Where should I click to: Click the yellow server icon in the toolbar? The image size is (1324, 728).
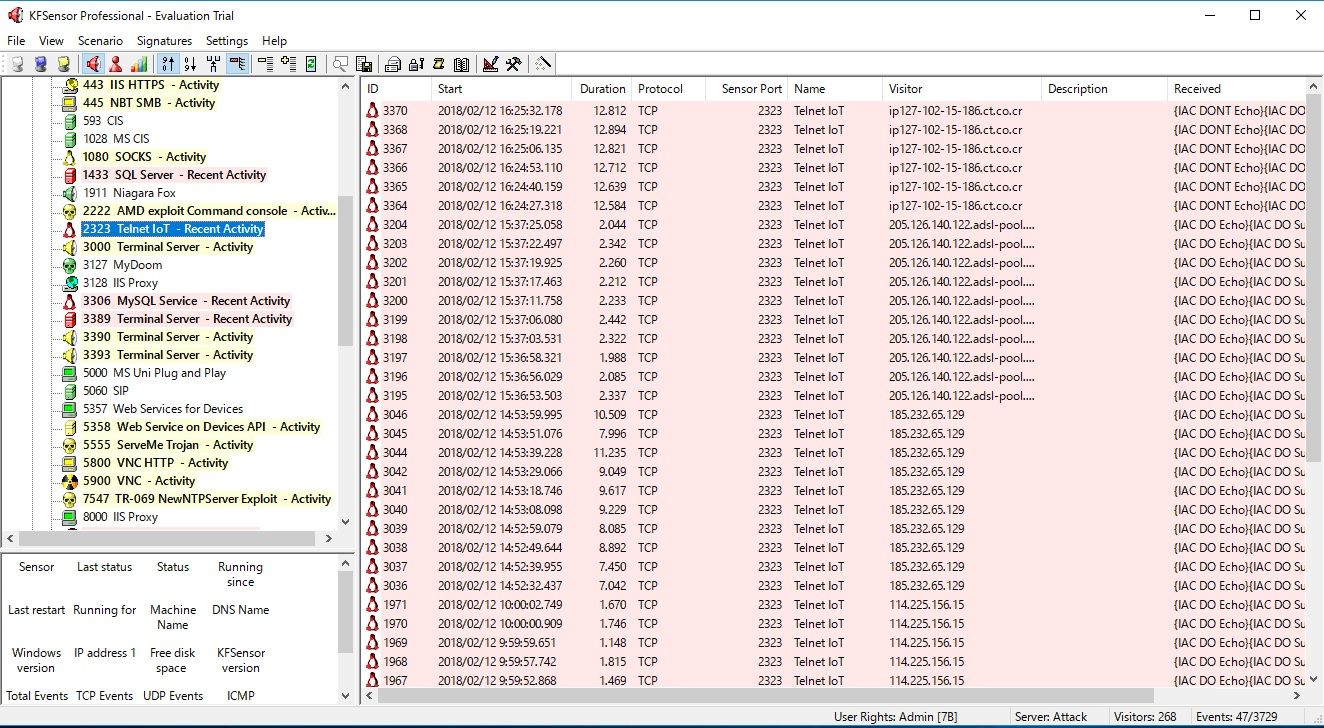pos(63,64)
